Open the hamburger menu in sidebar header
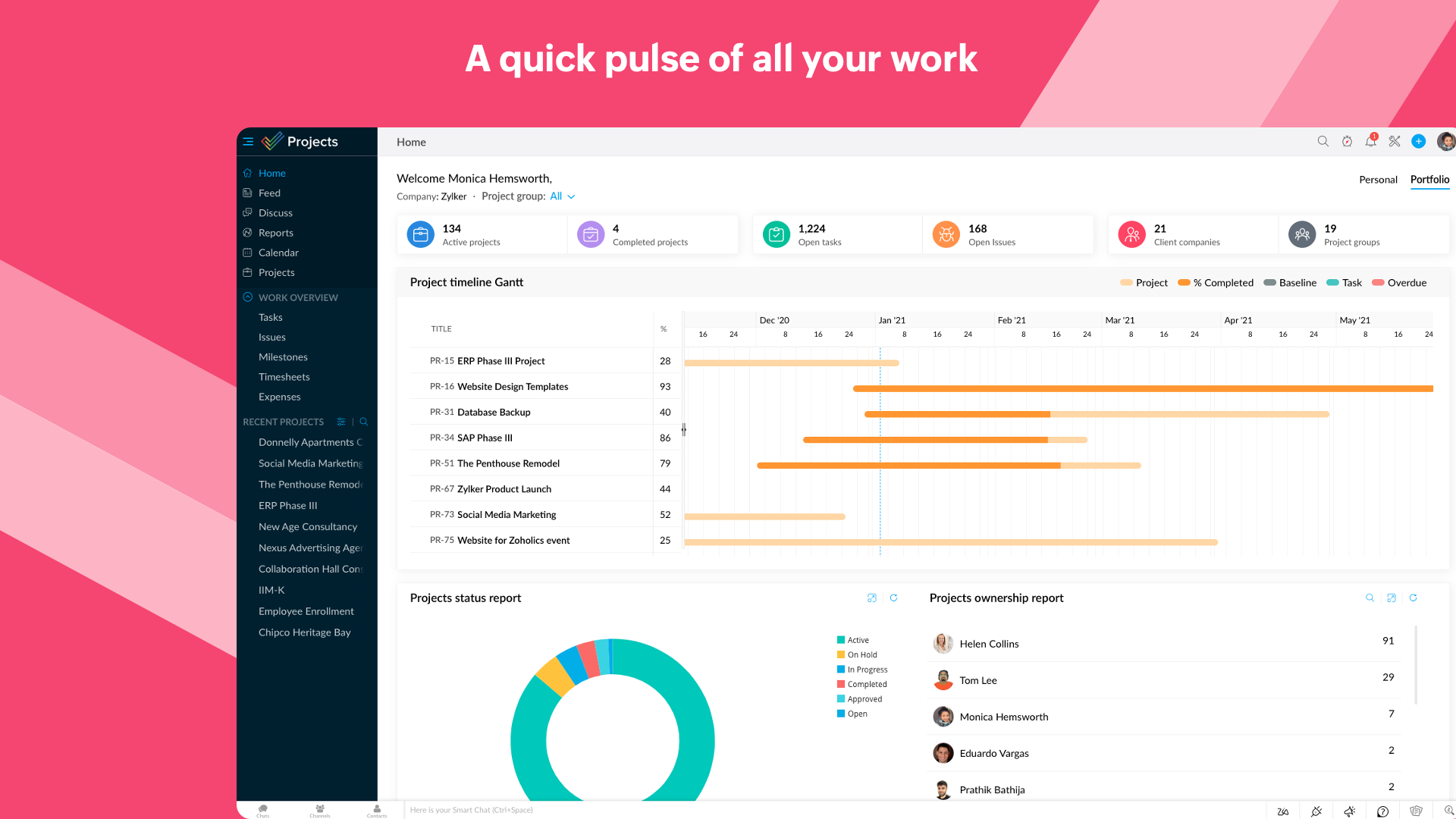This screenshot has width=1456, height=819. pos(249,141)
